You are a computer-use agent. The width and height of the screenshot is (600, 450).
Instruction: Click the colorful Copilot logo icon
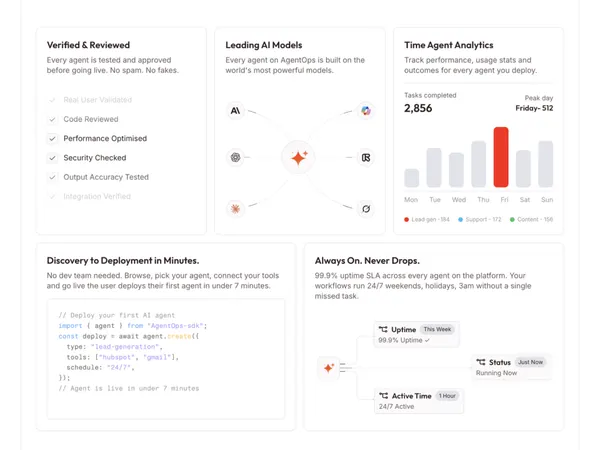click(x=366, y=111)
